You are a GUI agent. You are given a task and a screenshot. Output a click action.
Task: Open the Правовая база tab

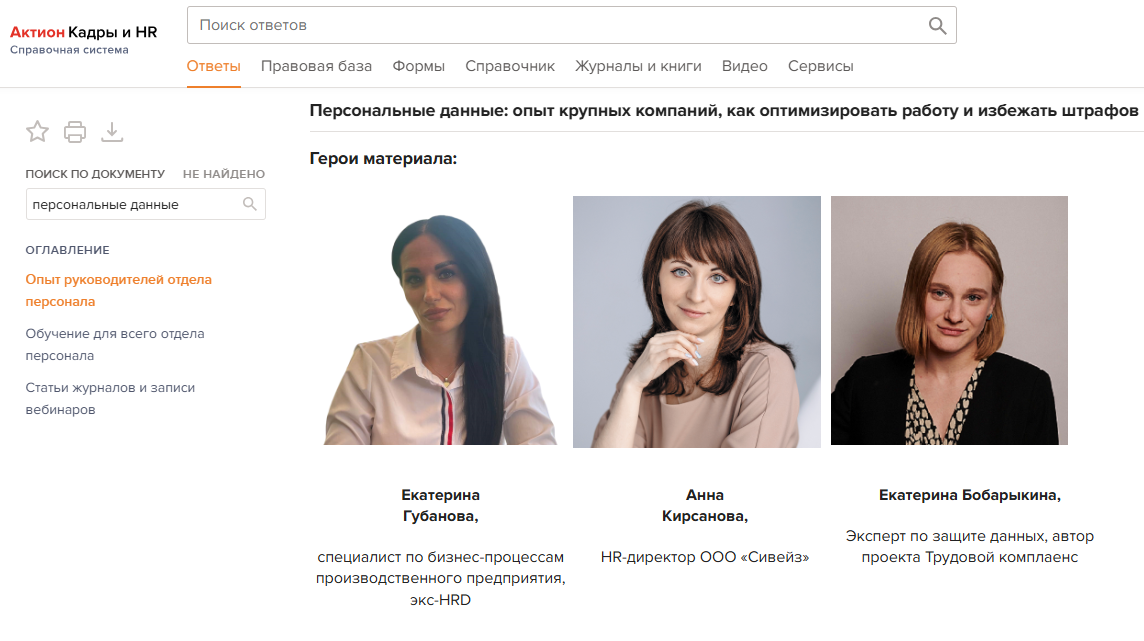[317, 66]
